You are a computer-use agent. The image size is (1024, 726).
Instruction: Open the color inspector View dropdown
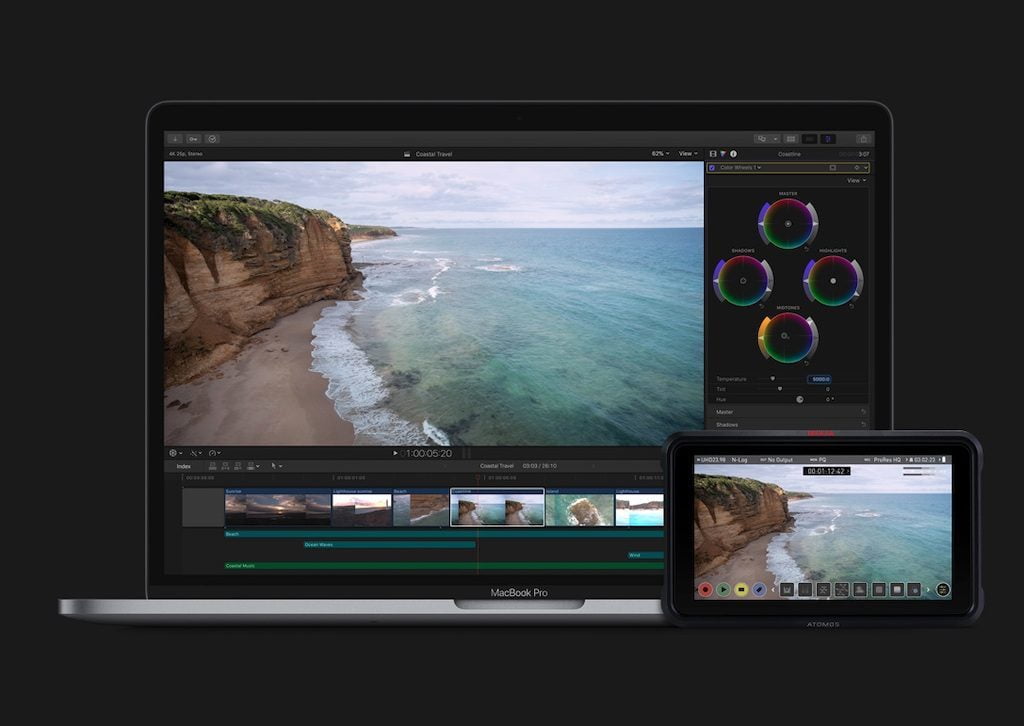[857, 181]
